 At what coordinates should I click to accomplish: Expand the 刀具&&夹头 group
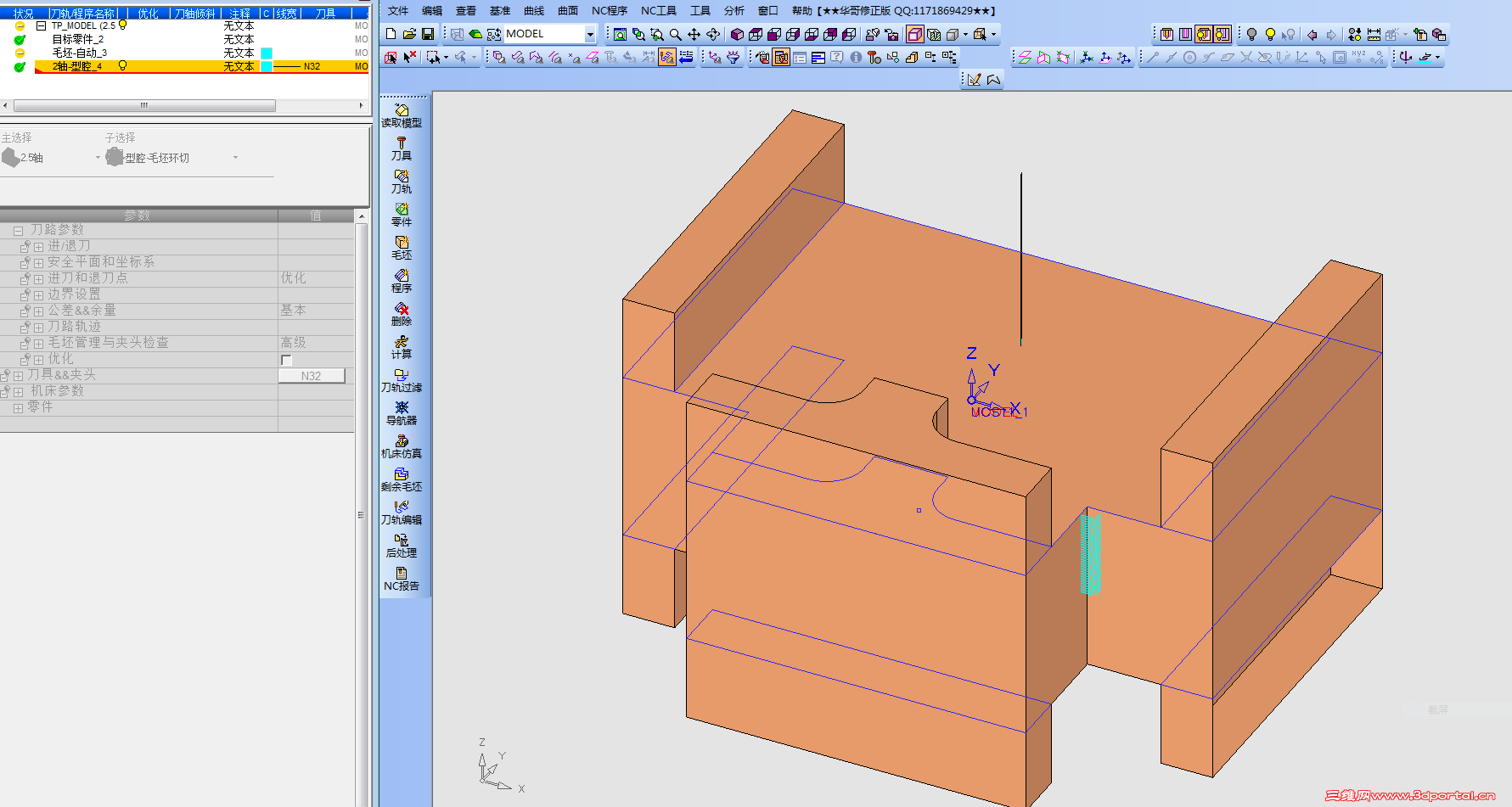[x=18, y=376]
